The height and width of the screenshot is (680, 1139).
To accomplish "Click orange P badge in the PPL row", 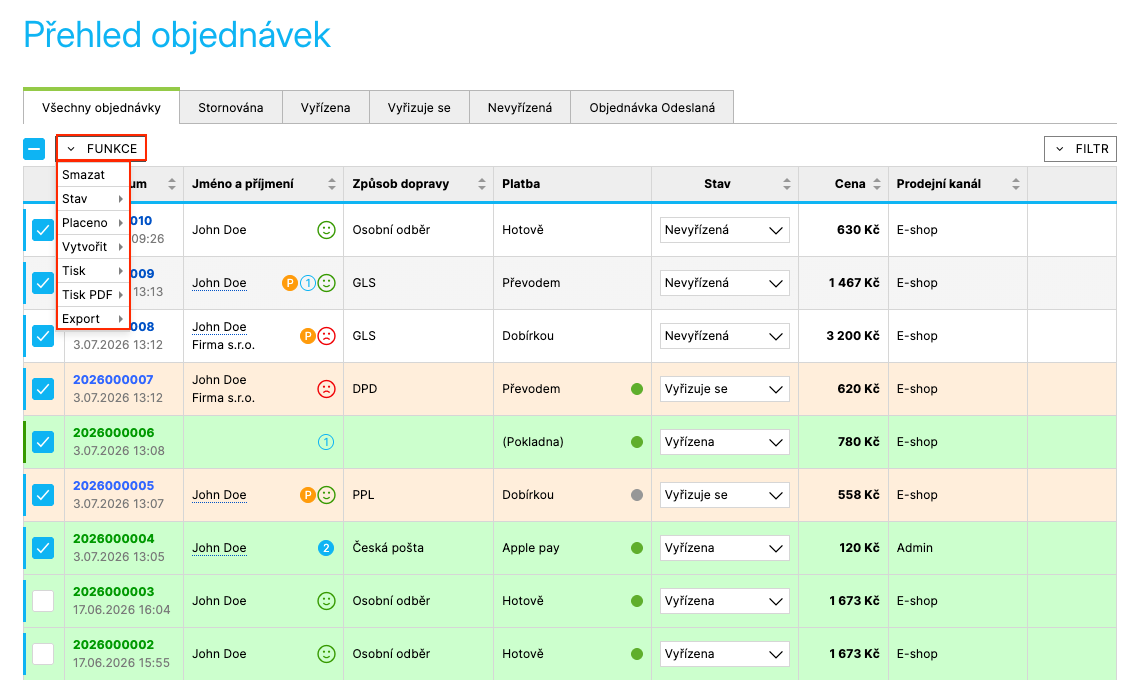I will click(308, 495).
